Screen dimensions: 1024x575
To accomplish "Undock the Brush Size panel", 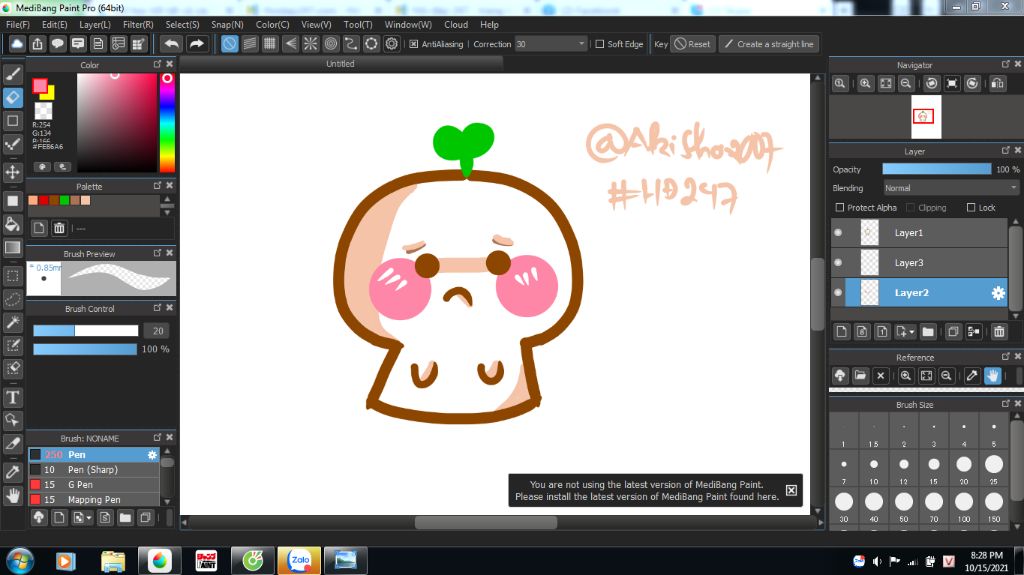I will pyautogui.click(x=1005, y=404).
